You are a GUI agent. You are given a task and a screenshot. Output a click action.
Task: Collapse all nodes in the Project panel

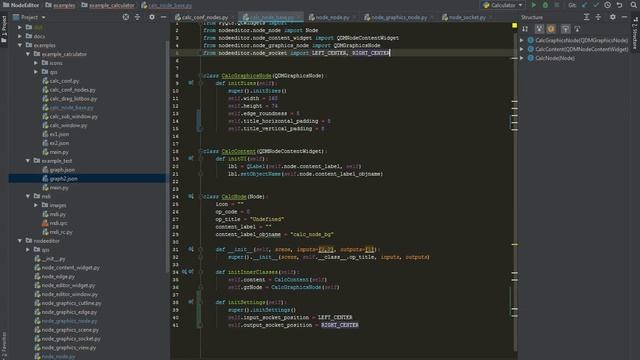(138, 17)
